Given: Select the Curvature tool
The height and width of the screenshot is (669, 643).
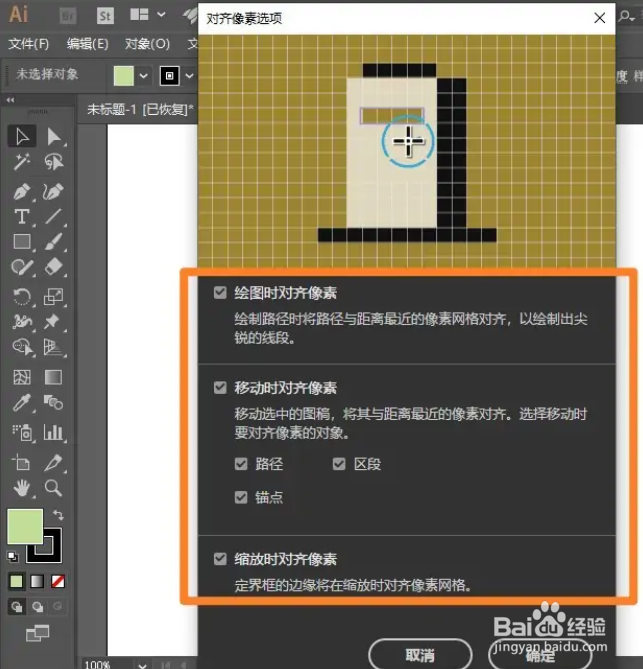Looking at the screenshot, I should click(54, 192).
